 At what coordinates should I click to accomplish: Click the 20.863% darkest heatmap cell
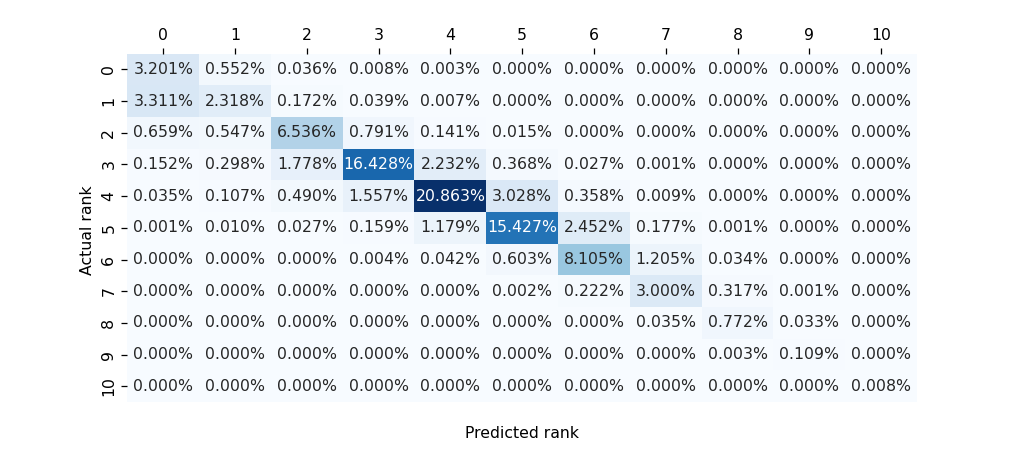[450, 196]
